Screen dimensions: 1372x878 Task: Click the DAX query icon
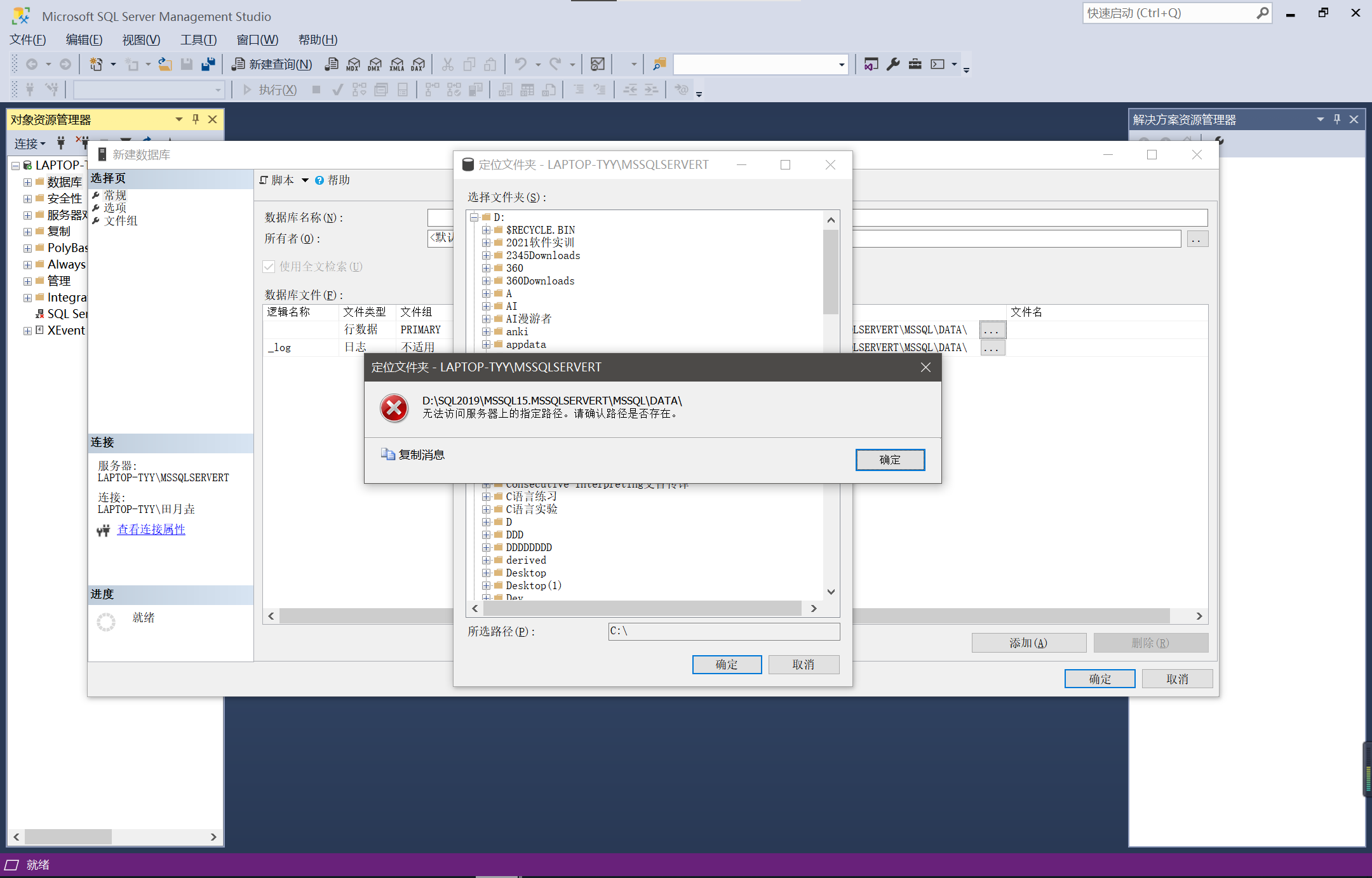(418, 64)
